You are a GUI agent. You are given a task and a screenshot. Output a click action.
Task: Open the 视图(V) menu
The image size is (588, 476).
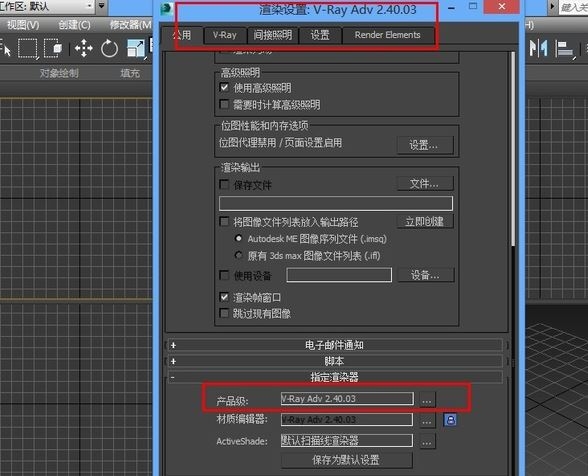[23, 25]
